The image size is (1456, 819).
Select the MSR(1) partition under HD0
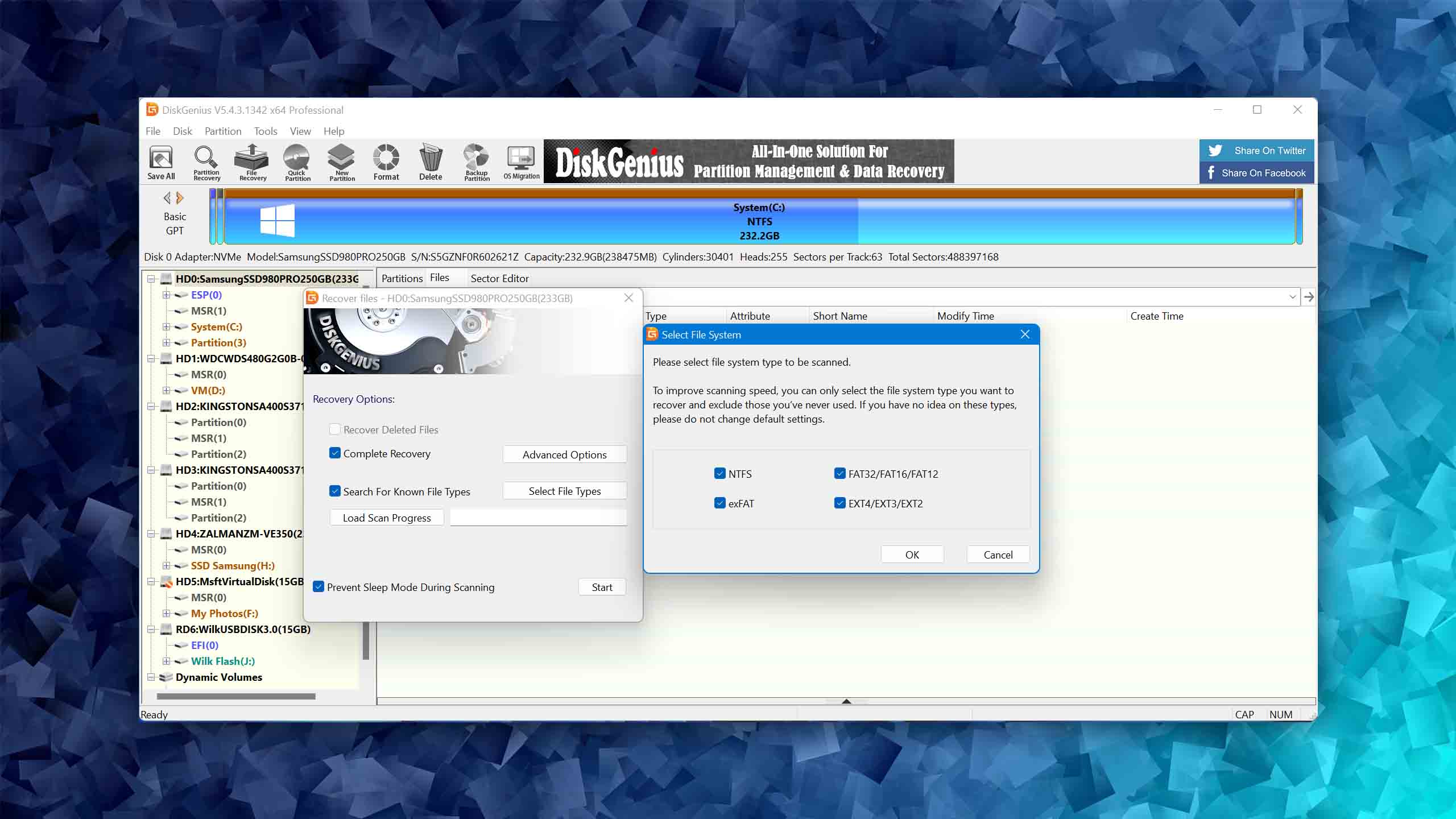[209, 311]
